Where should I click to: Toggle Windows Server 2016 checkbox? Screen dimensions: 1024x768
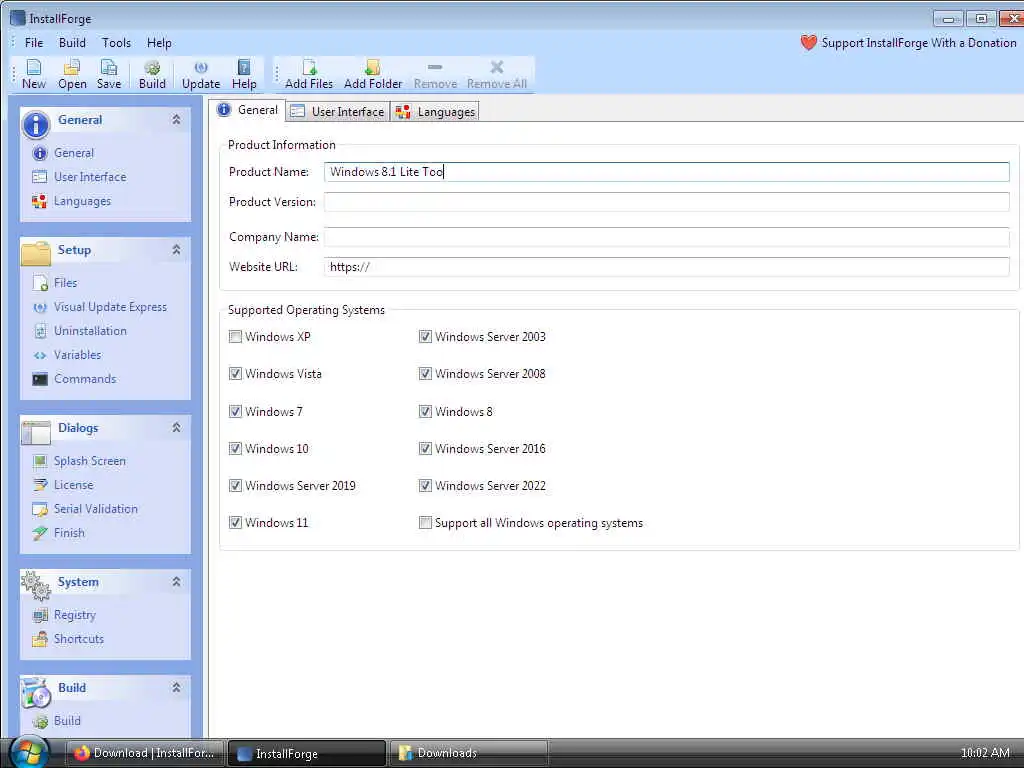[x=425, y=449]
